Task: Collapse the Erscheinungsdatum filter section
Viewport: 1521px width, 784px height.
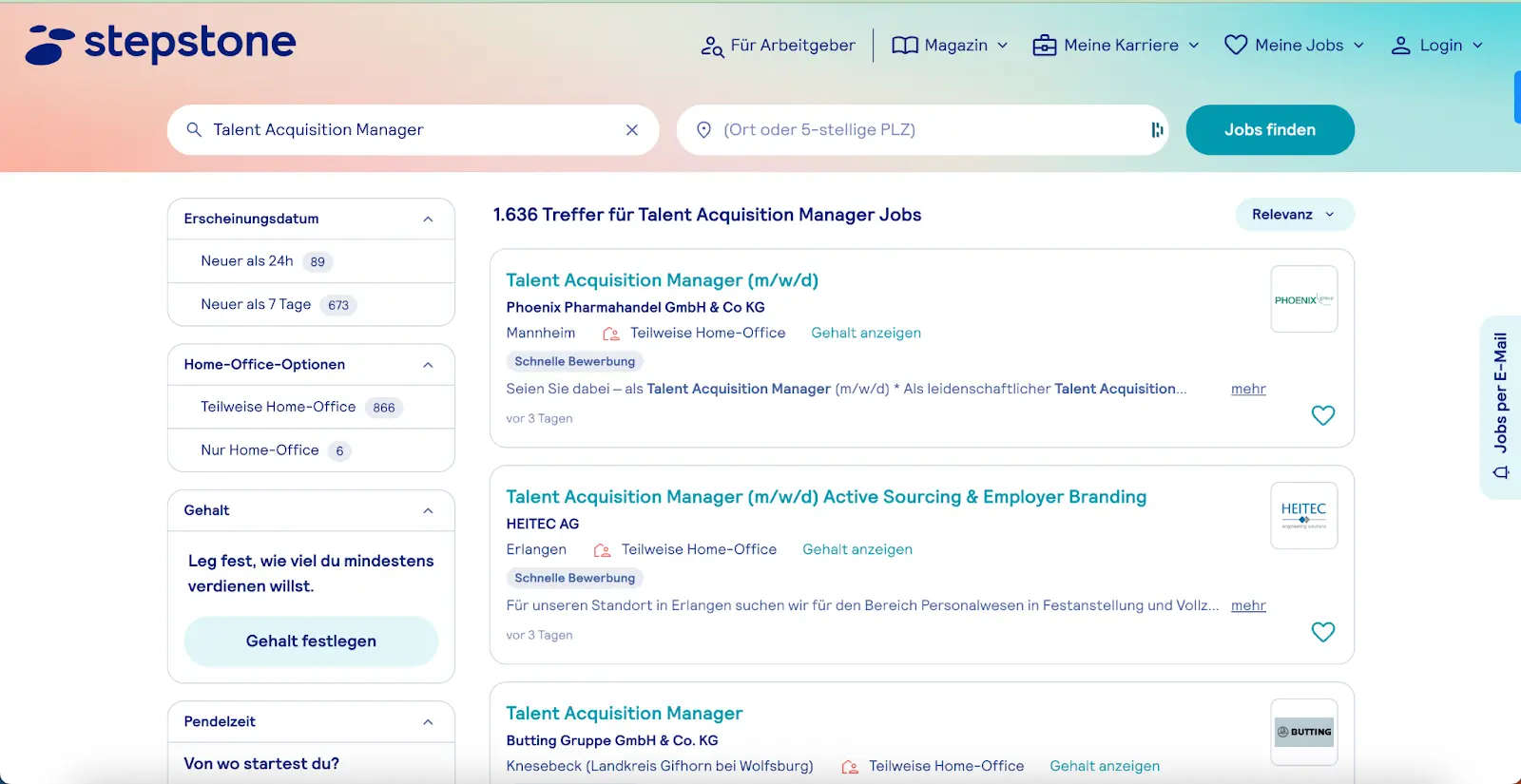Action: click(x=428, y=220)
